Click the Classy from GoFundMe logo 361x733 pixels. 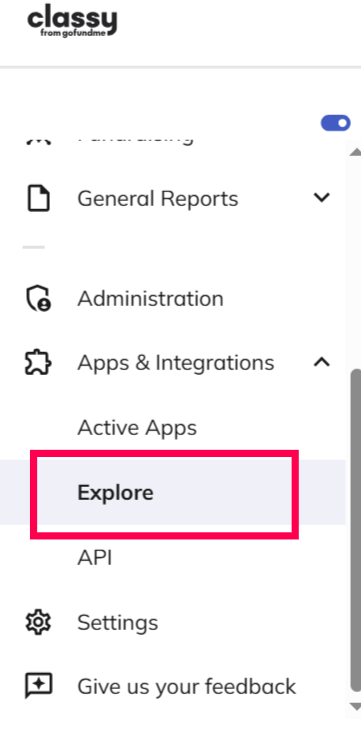click(x=72, y=21)
